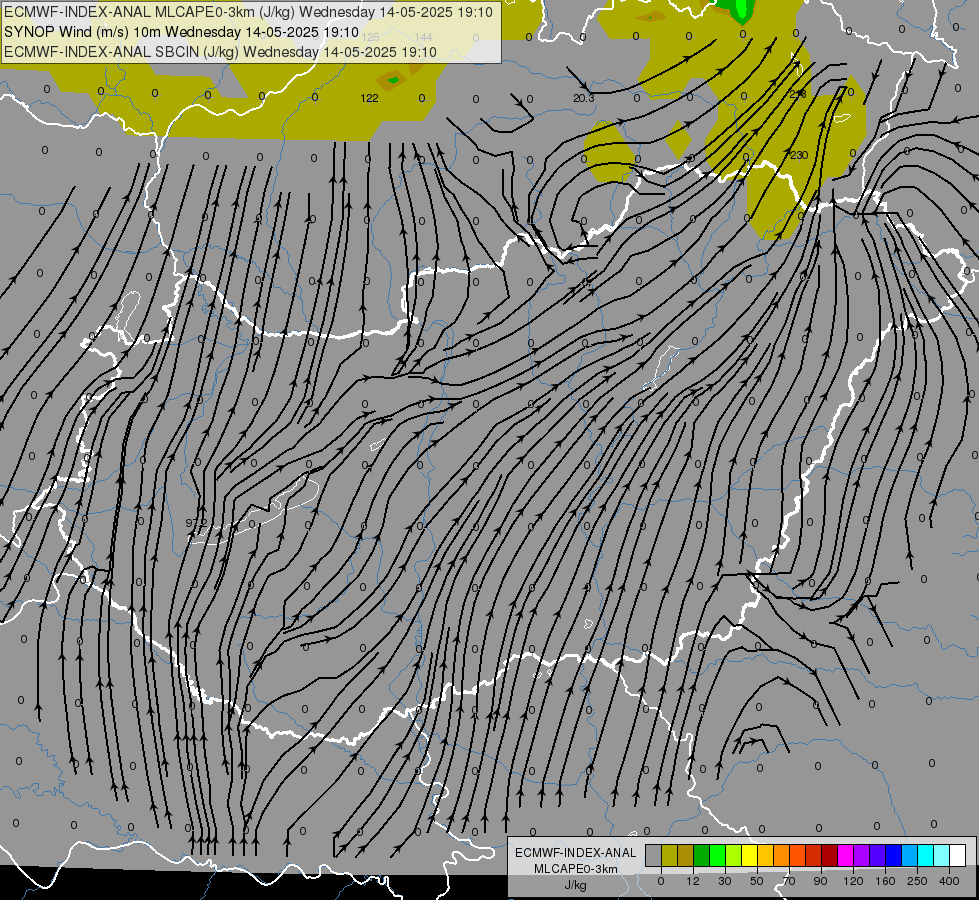The image size is (979, 900).
Task: Click the legend tick label 70
Action: tap(789, 882)
